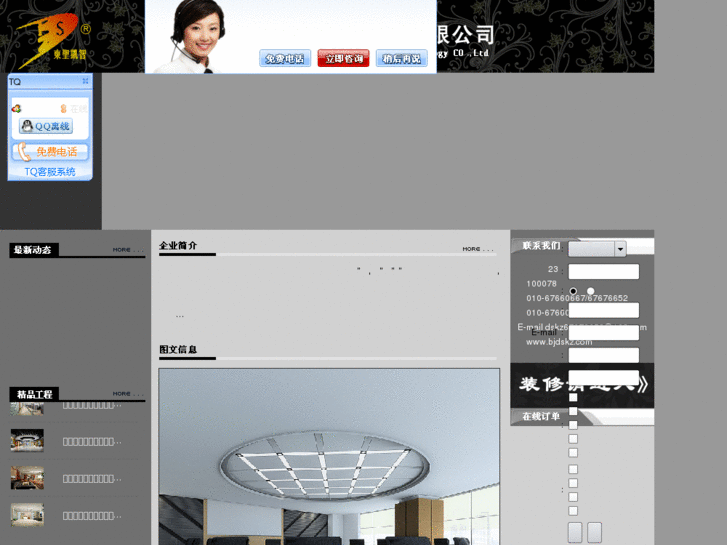Dismiss popup with 稍后再说 button

[x=402, y=58]
